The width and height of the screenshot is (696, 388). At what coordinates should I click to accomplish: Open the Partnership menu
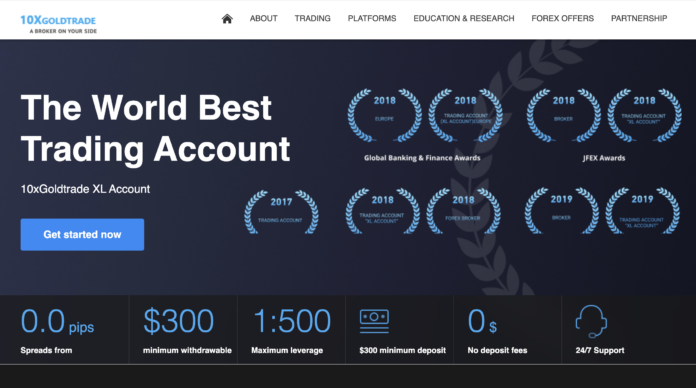(639, 19)
